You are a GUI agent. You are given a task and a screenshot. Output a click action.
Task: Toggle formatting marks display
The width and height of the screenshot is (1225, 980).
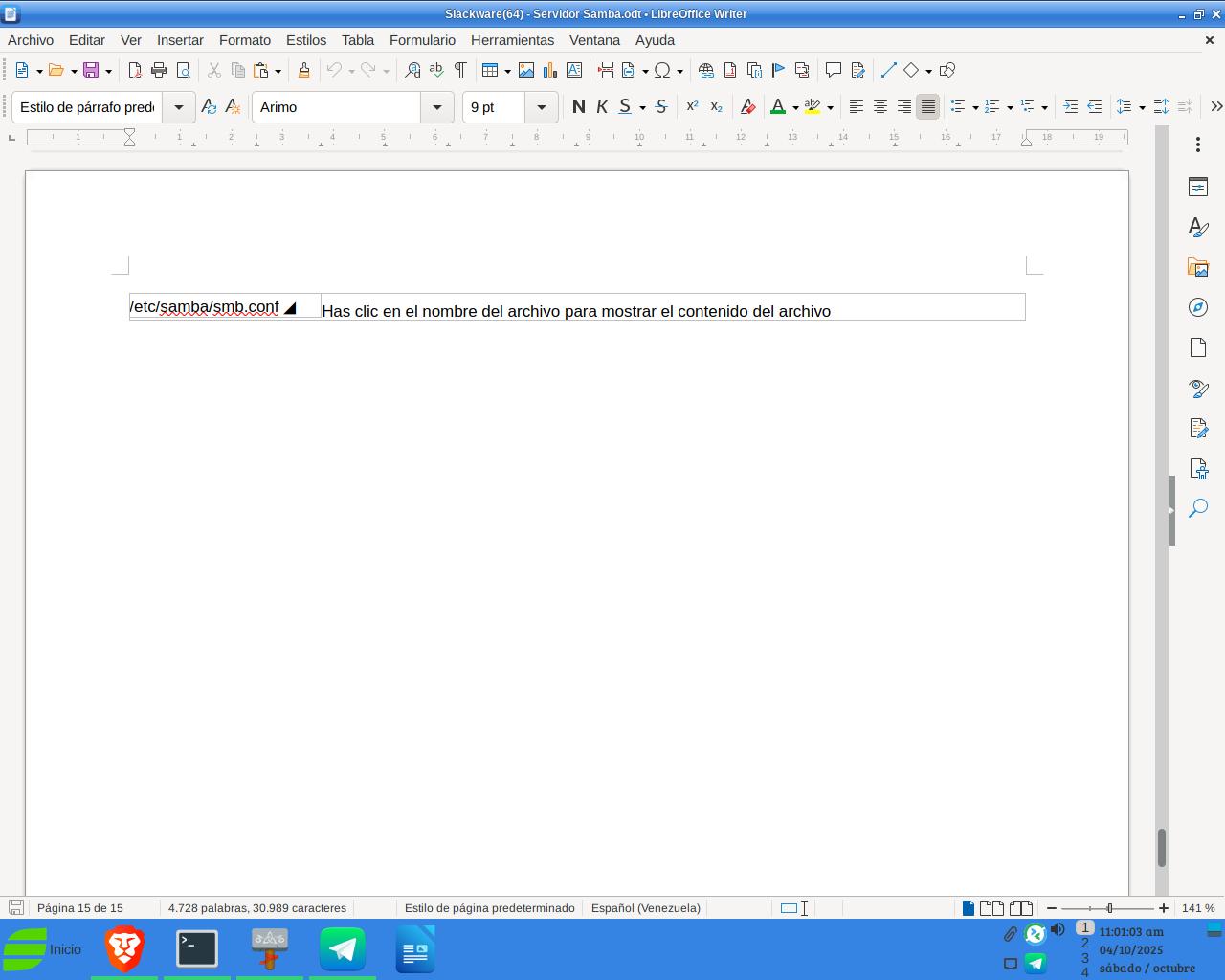tap(460, 70)
